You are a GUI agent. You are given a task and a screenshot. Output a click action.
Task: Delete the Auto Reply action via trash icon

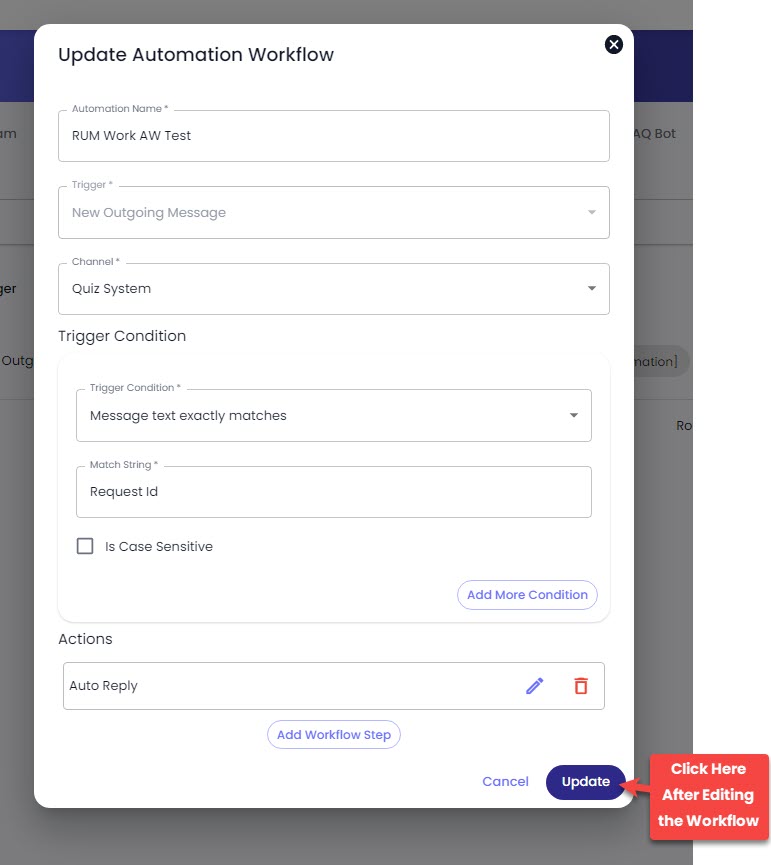pyautogui.click(x=581, y=686)
